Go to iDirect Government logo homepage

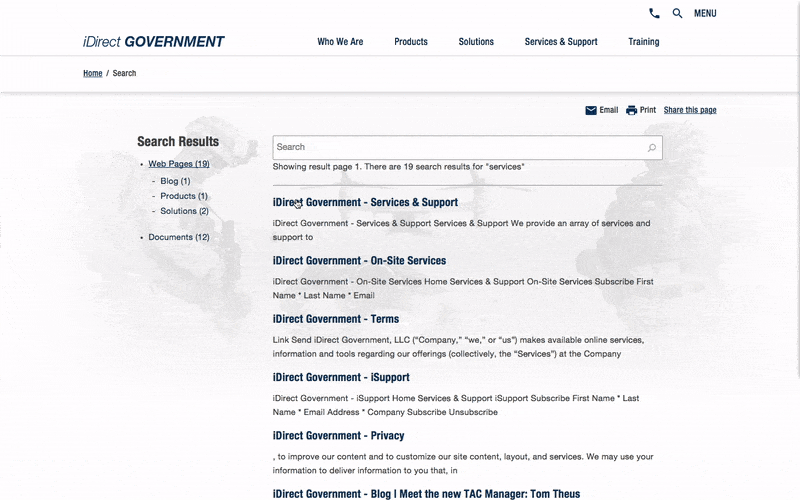[x=154, y=42]
